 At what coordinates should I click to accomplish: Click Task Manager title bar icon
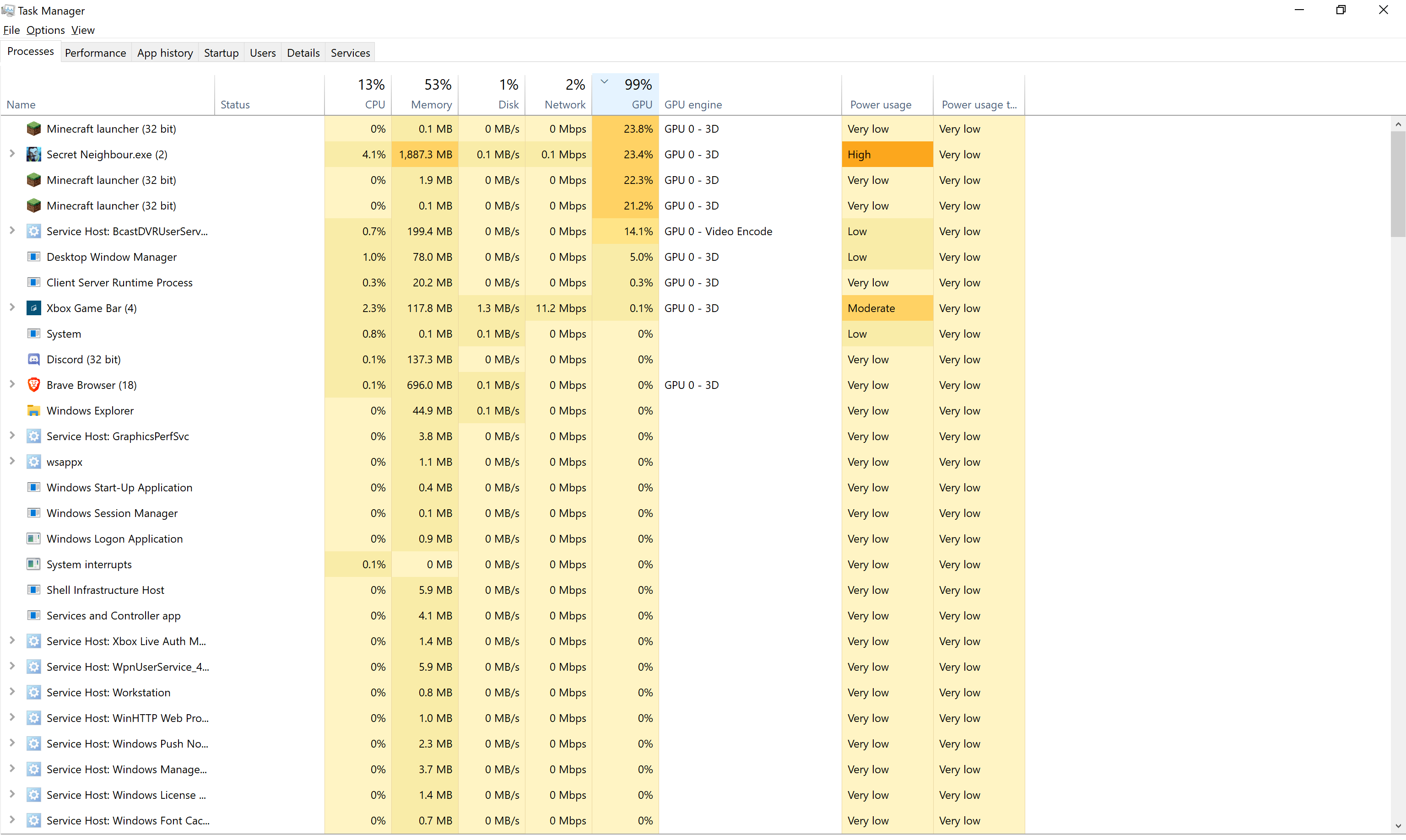(8, 10)
